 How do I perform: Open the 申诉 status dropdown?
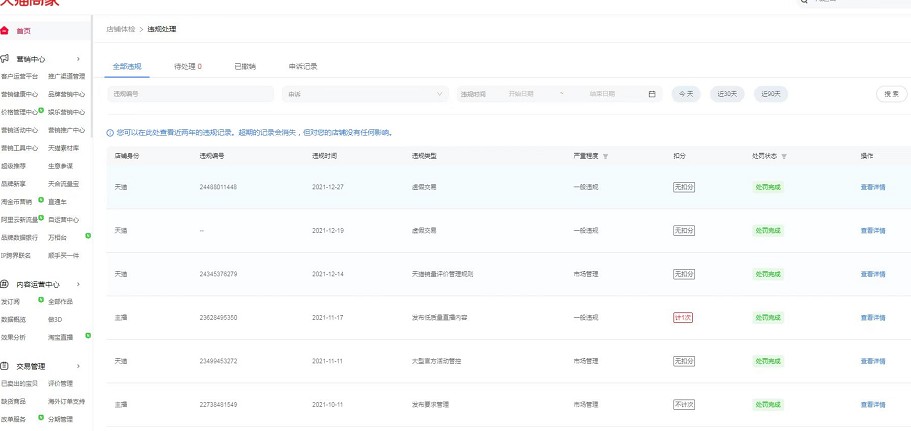365,94
